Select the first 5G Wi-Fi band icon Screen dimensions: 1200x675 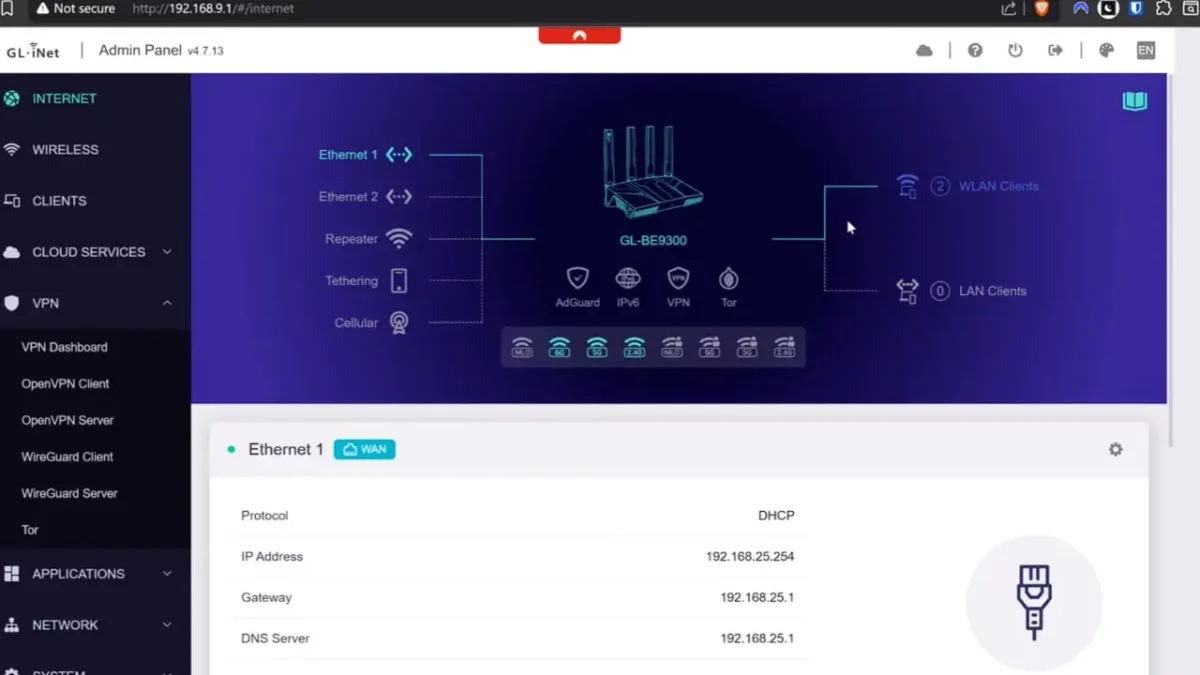coord(597,348)
